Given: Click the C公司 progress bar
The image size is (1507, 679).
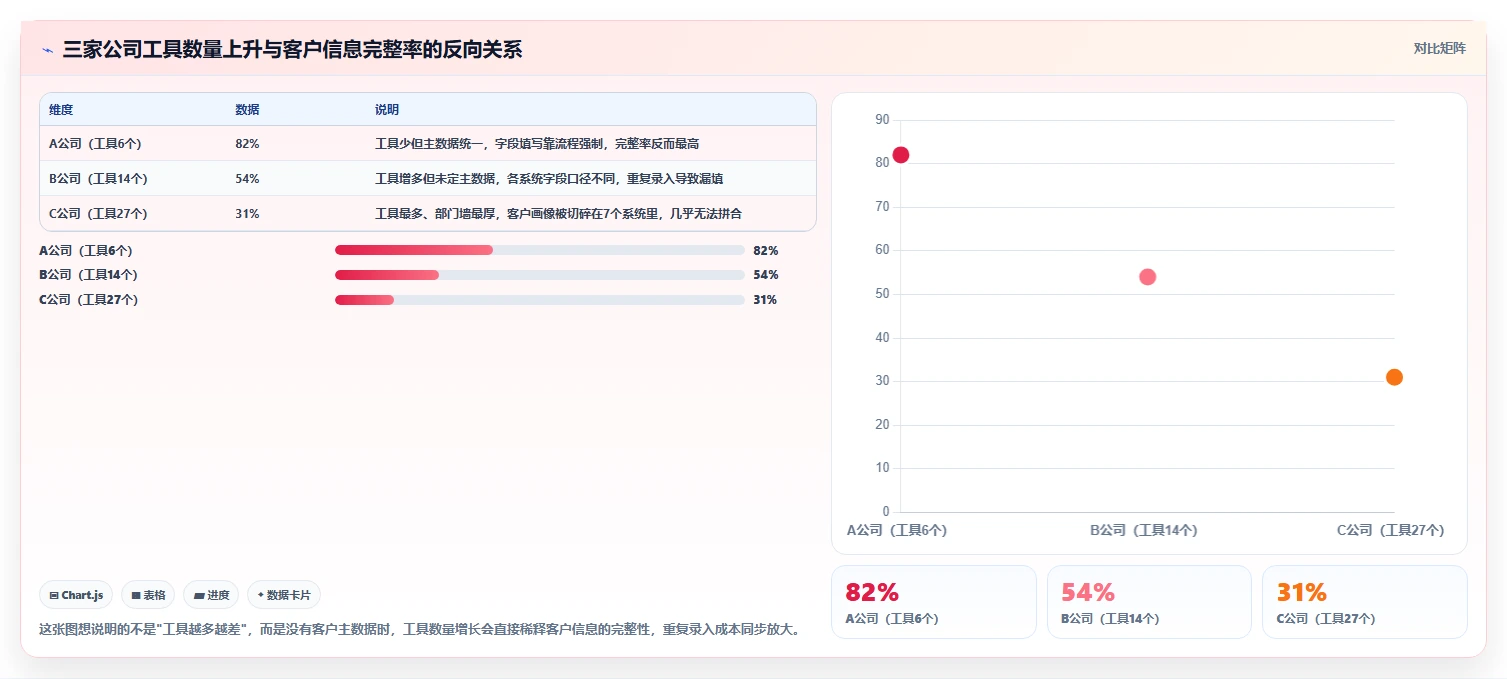Looking at the screenshot, I should (540, 300).
